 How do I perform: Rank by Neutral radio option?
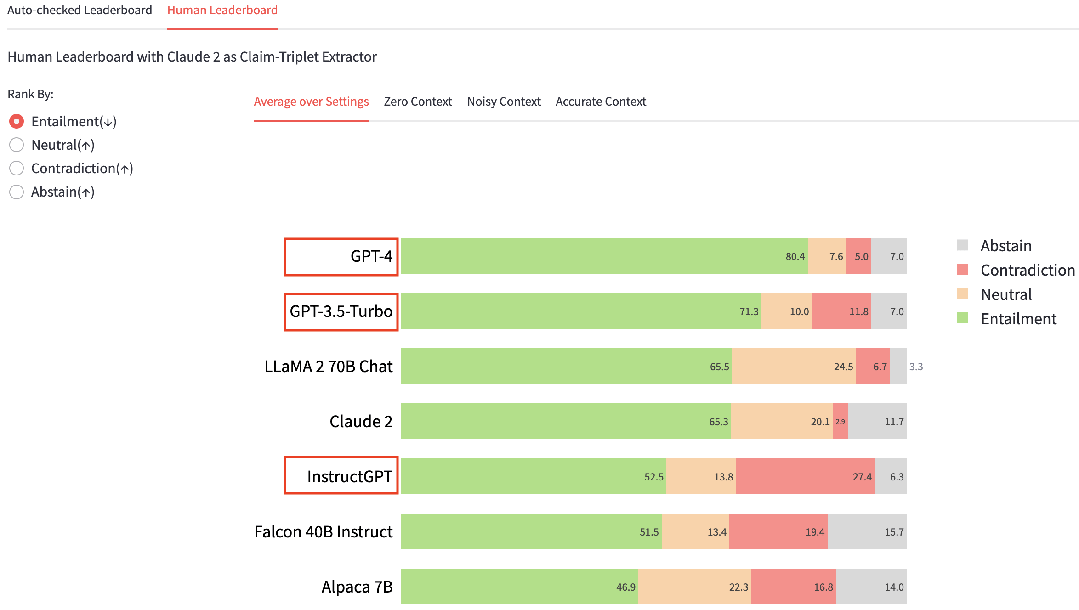17,145
